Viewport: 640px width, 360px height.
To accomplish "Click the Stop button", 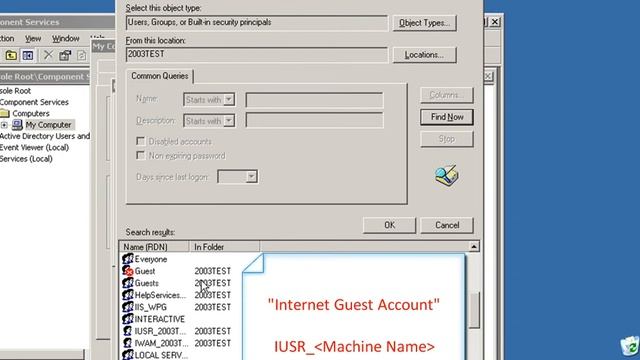I will pyautogui.click(x=447, y=139).
